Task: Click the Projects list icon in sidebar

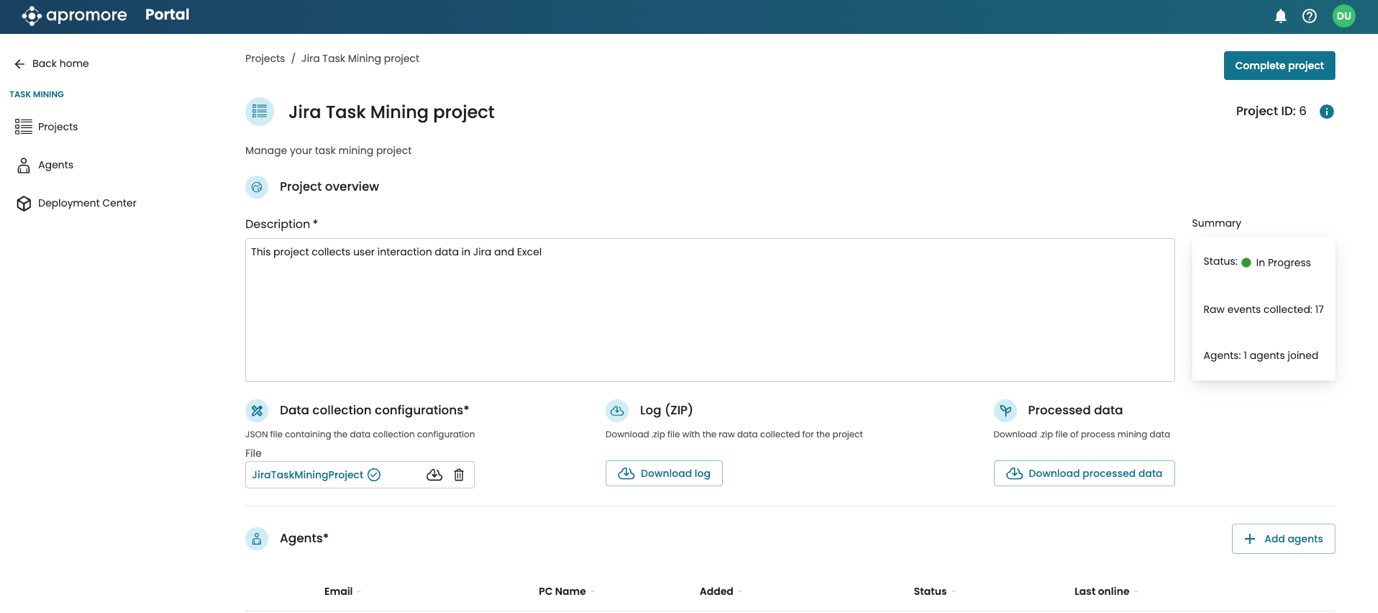Action: [x=23, y=127]
